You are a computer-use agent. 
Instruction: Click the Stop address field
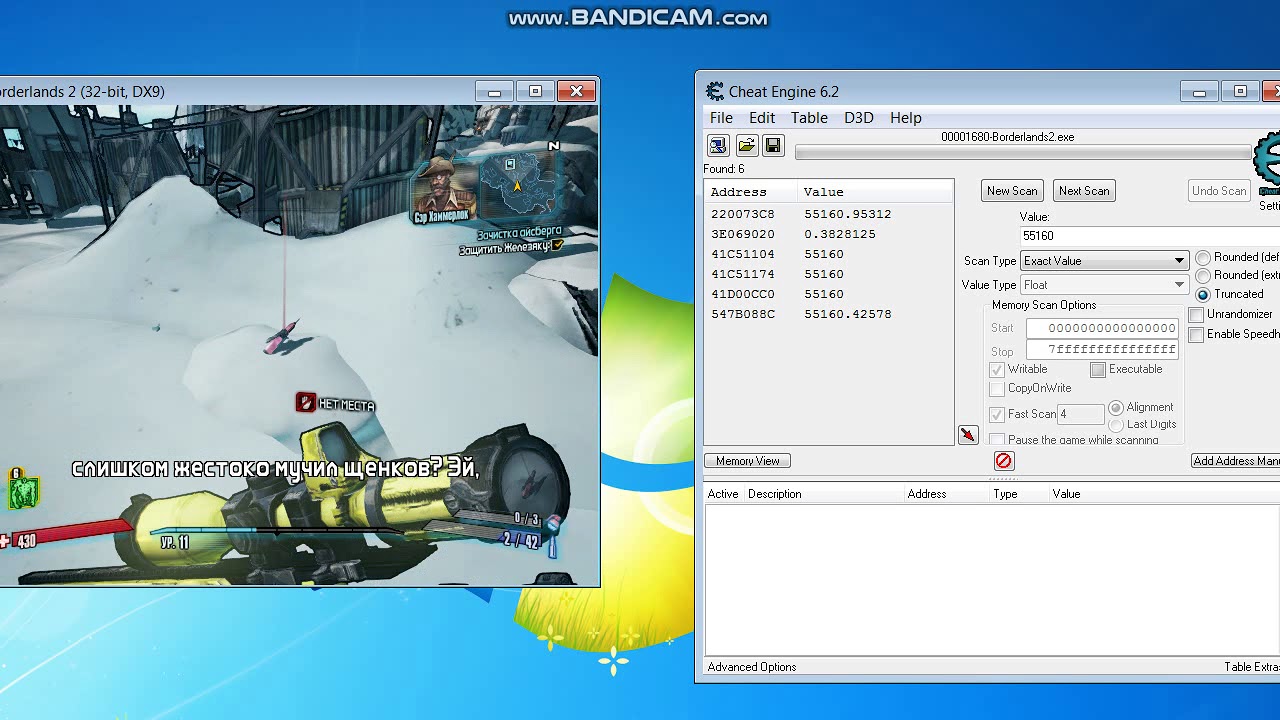pos(1102,350)
